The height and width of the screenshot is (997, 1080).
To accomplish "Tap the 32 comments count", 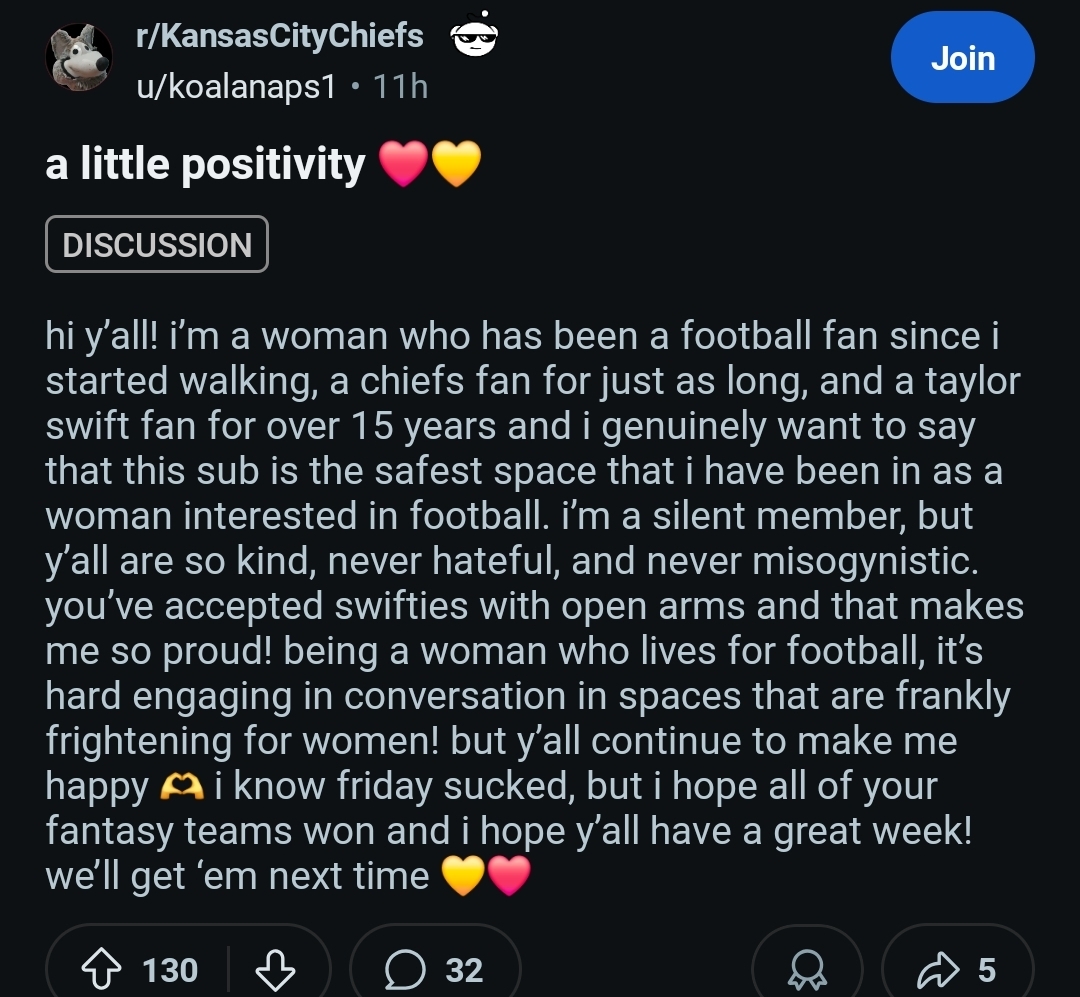I will 464,970.
